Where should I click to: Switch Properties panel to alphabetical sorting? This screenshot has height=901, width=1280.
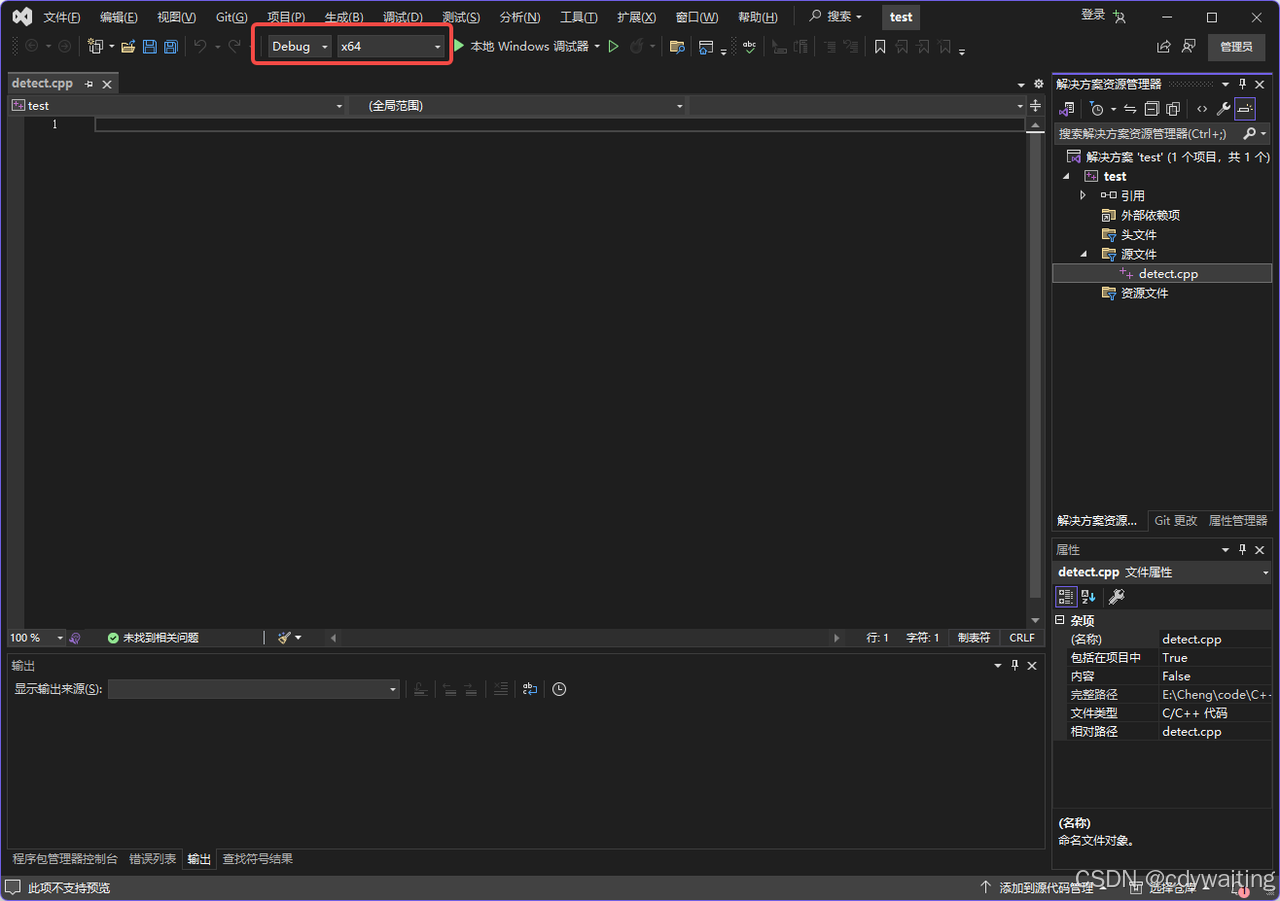coord(1087,596)
